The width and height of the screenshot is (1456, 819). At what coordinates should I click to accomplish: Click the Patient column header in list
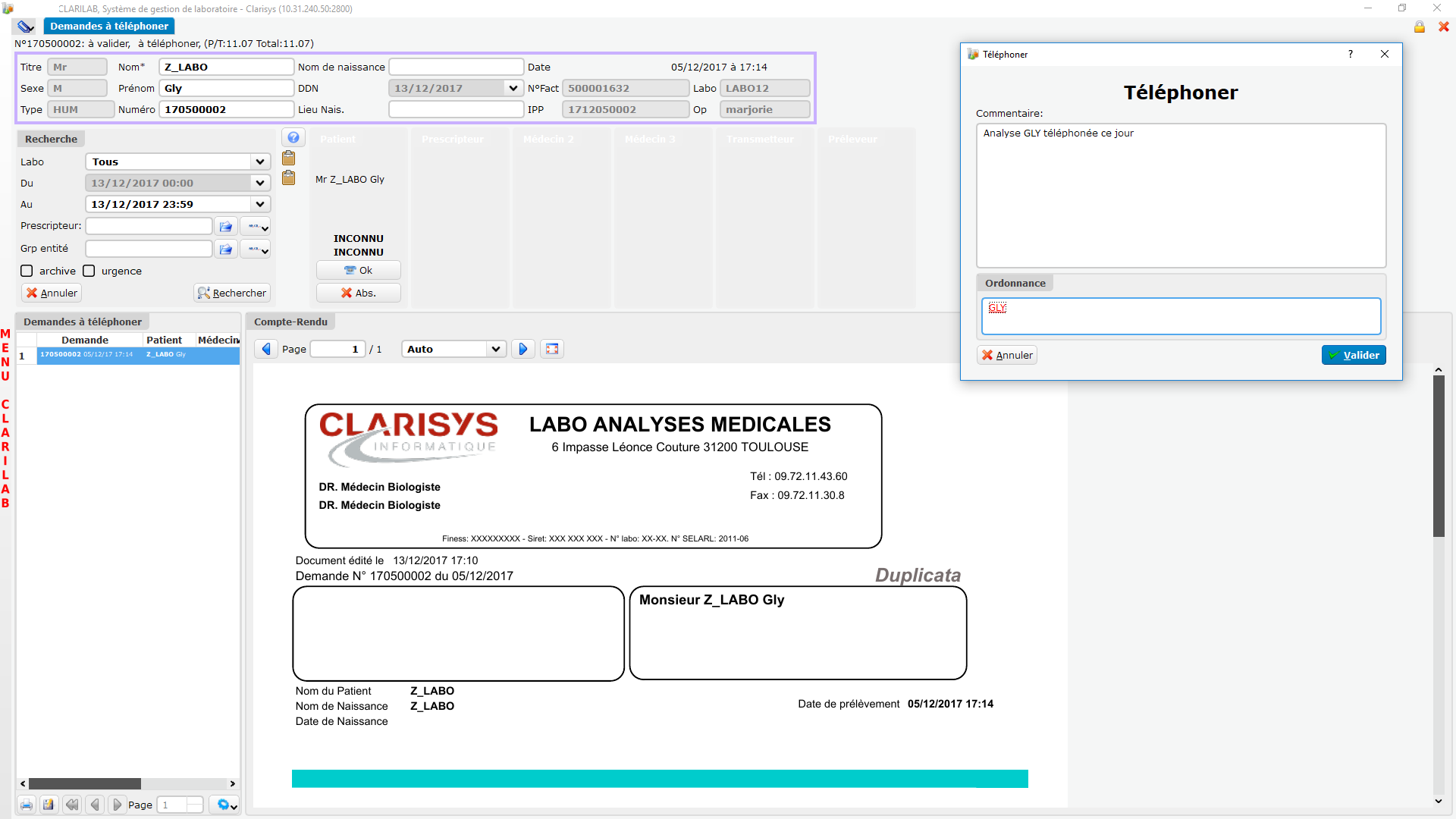pyautogui.click(x=164, y=340)
